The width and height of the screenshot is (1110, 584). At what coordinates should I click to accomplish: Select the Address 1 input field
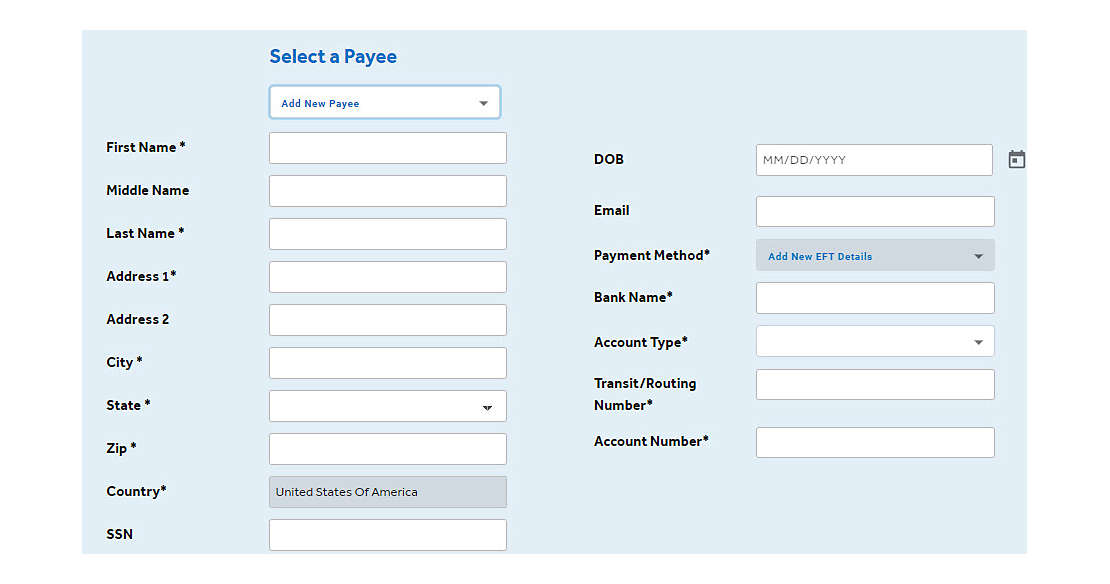pos(387,277)
